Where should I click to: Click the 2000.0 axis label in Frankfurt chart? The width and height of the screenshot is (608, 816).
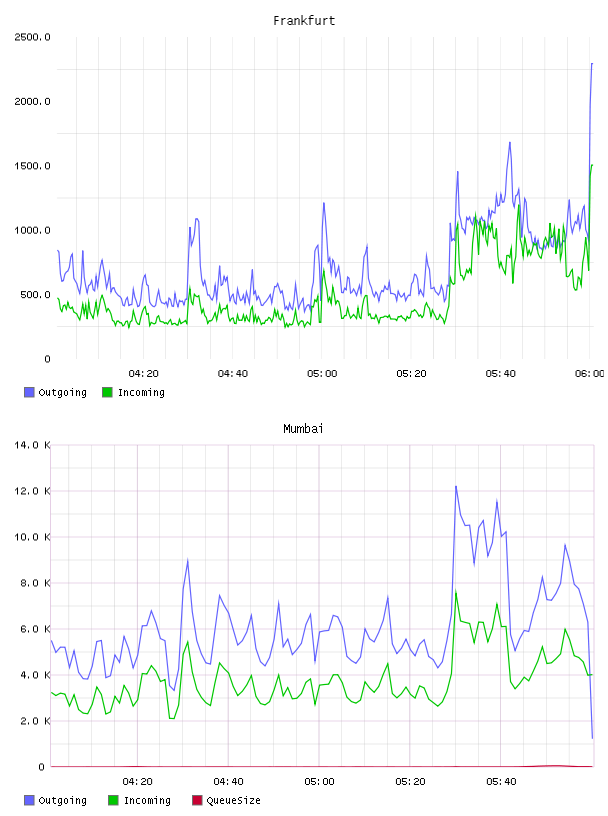(32, 101)
